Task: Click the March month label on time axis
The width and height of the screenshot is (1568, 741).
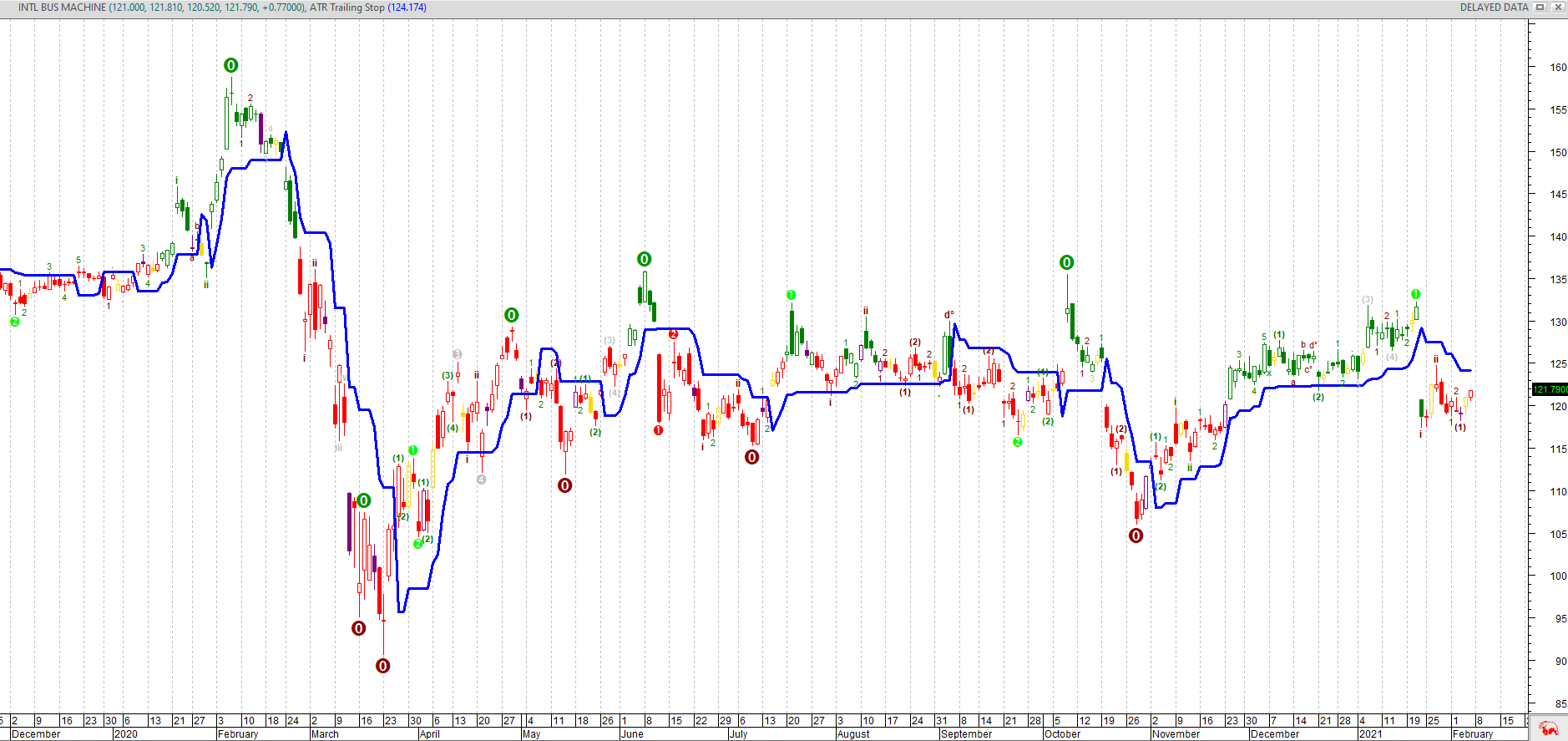Action: pos(325,734)
